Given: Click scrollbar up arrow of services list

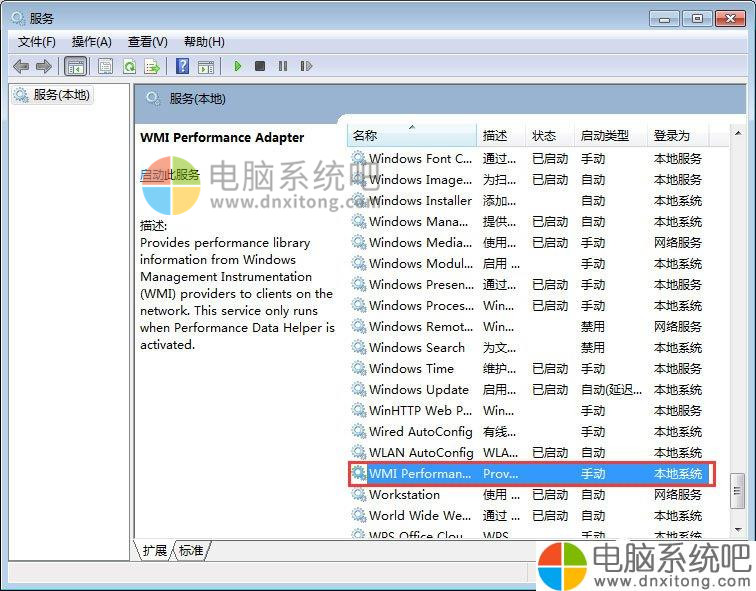Looking at the screenshot, I should point(738,133).
